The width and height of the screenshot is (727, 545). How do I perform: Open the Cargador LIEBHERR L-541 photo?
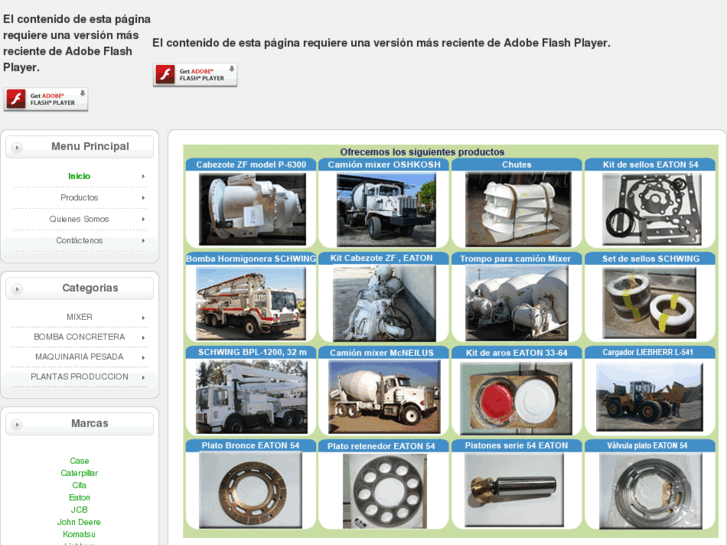click(649, 397)
